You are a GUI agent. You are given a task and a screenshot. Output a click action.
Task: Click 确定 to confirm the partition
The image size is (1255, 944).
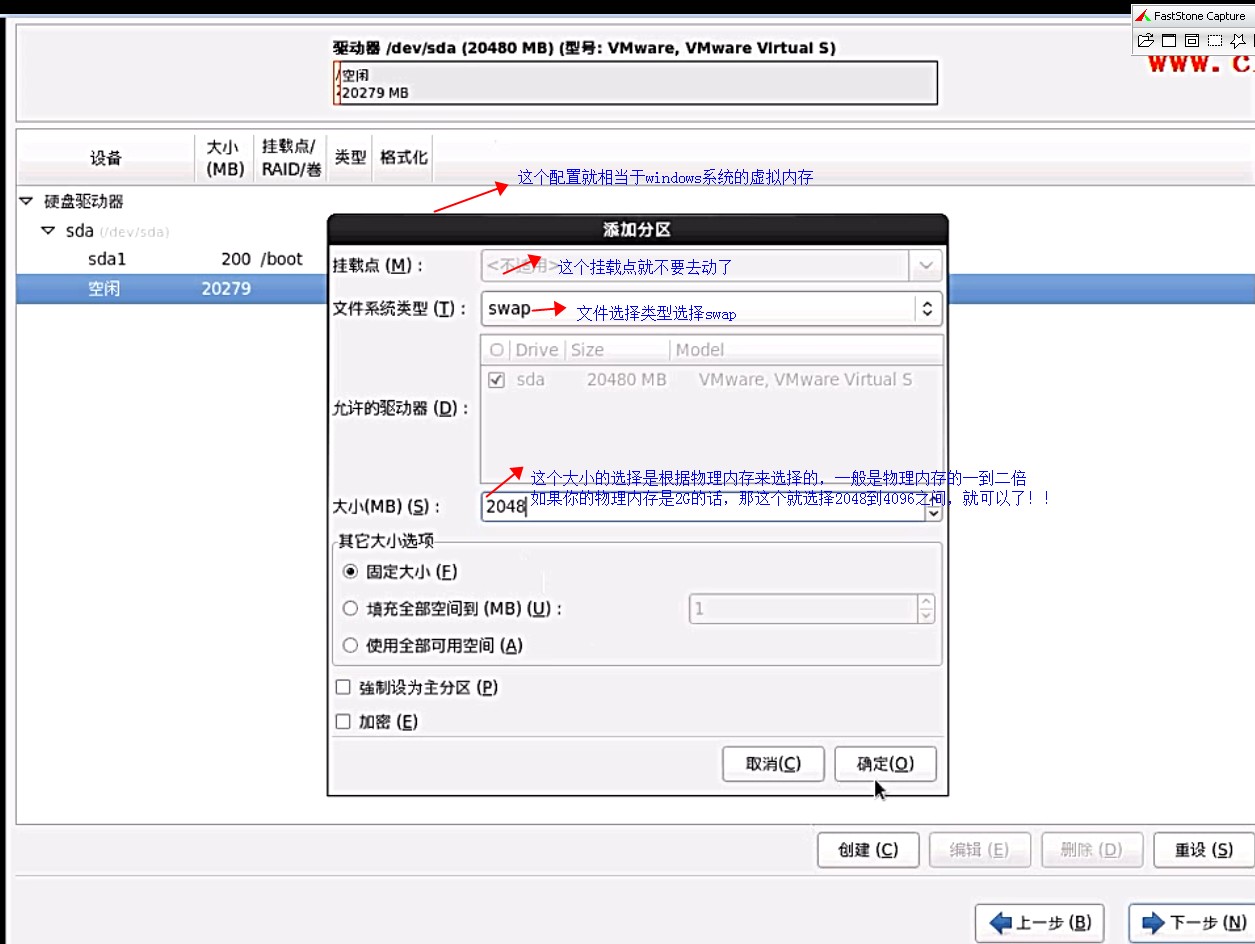tap(885, 764)
